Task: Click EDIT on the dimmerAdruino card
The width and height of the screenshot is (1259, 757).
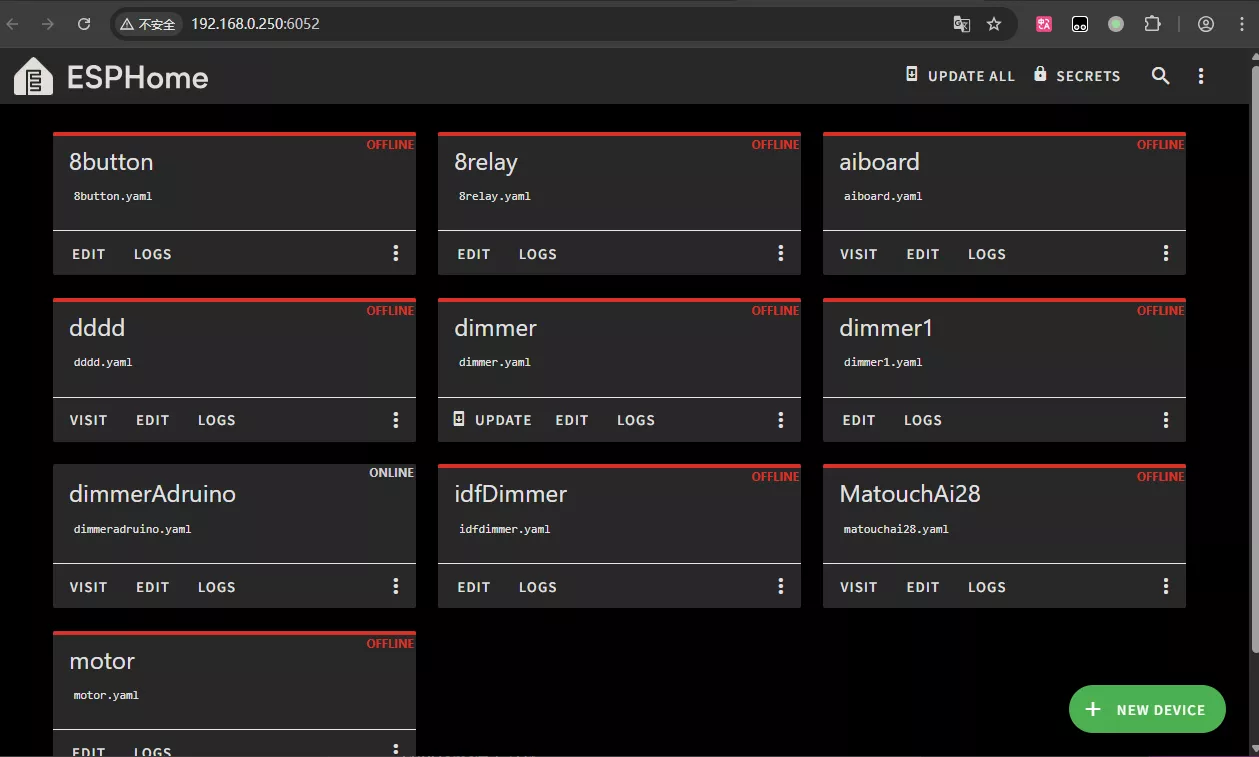Action: [153, 587]
